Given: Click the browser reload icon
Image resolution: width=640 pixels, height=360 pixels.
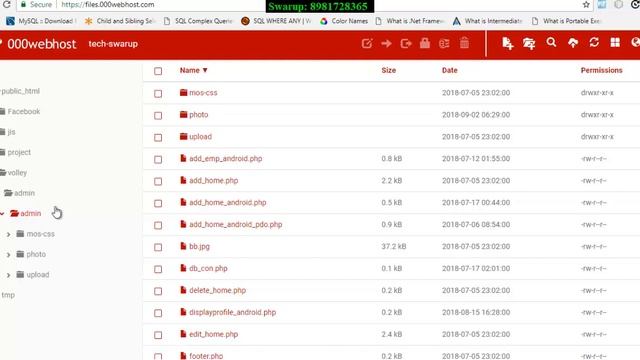Looking at the screenshot, I should click(x=6, y=4).
